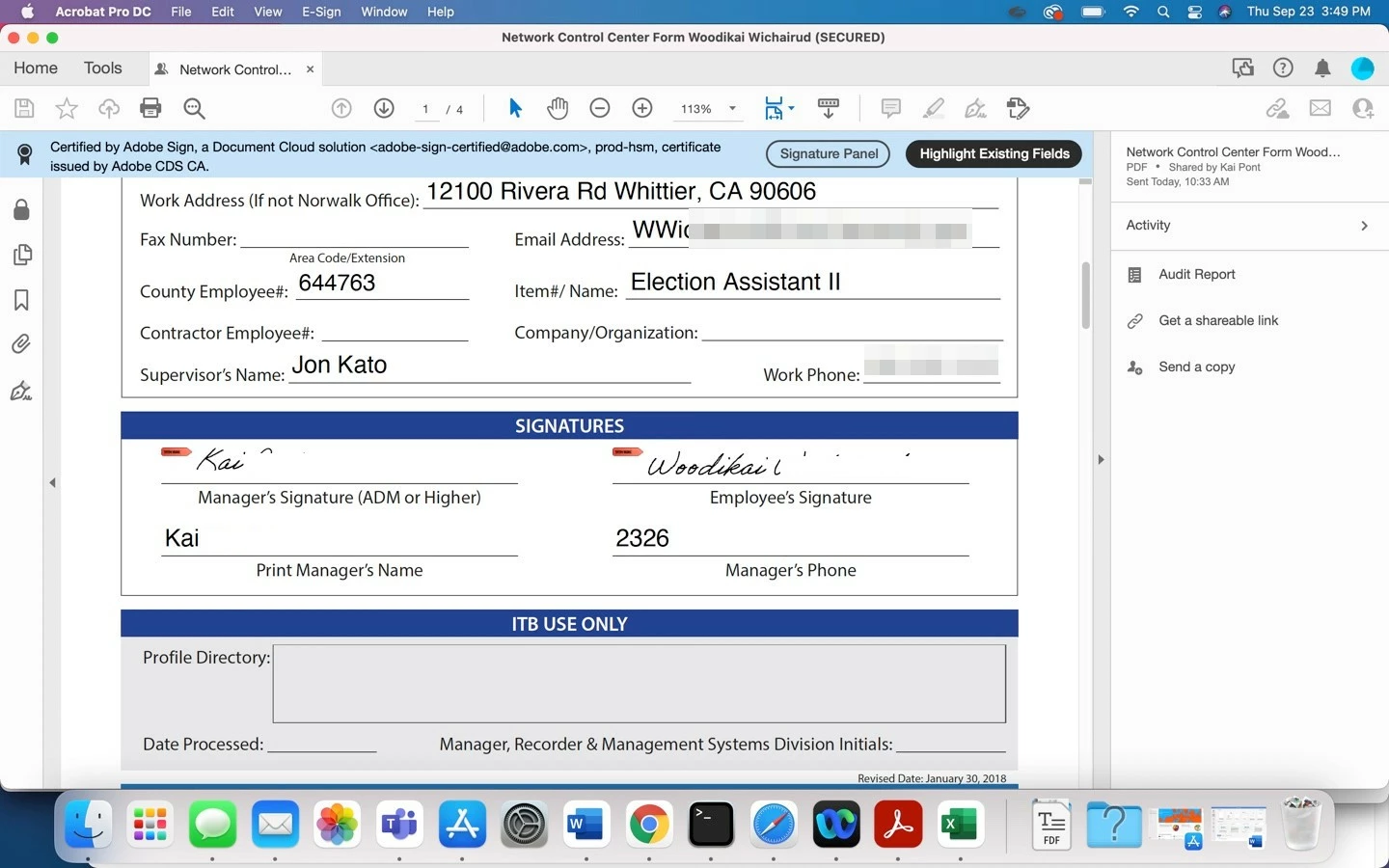
Task: Click Highlight Existing Fields button
Action: coord(994,153)
